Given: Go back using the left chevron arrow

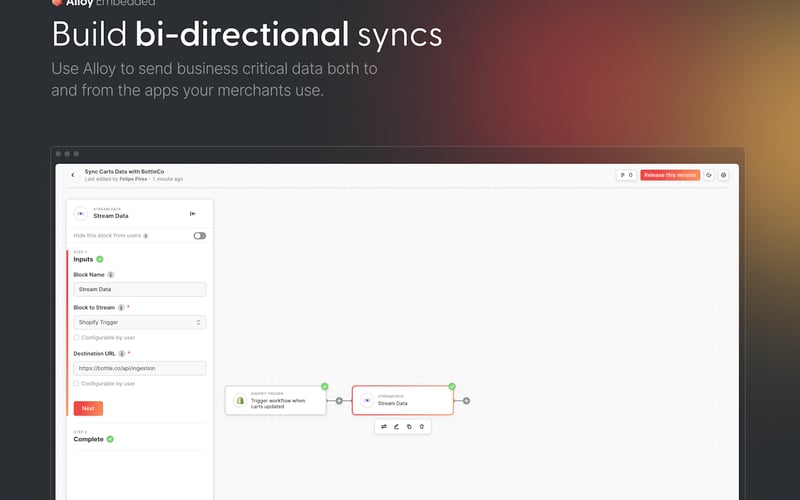Looking at the screenshot, I should 72,175.
